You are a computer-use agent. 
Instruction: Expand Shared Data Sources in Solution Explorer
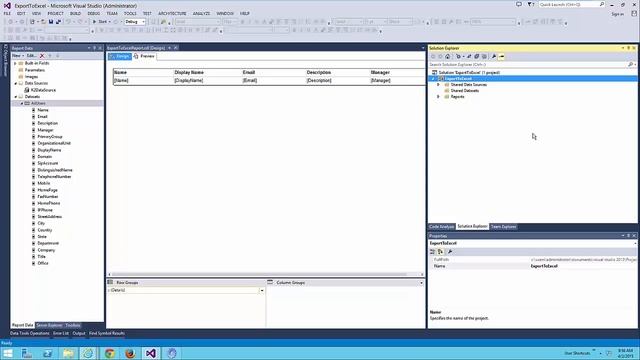pyautogui.click(x=438, y=84)
